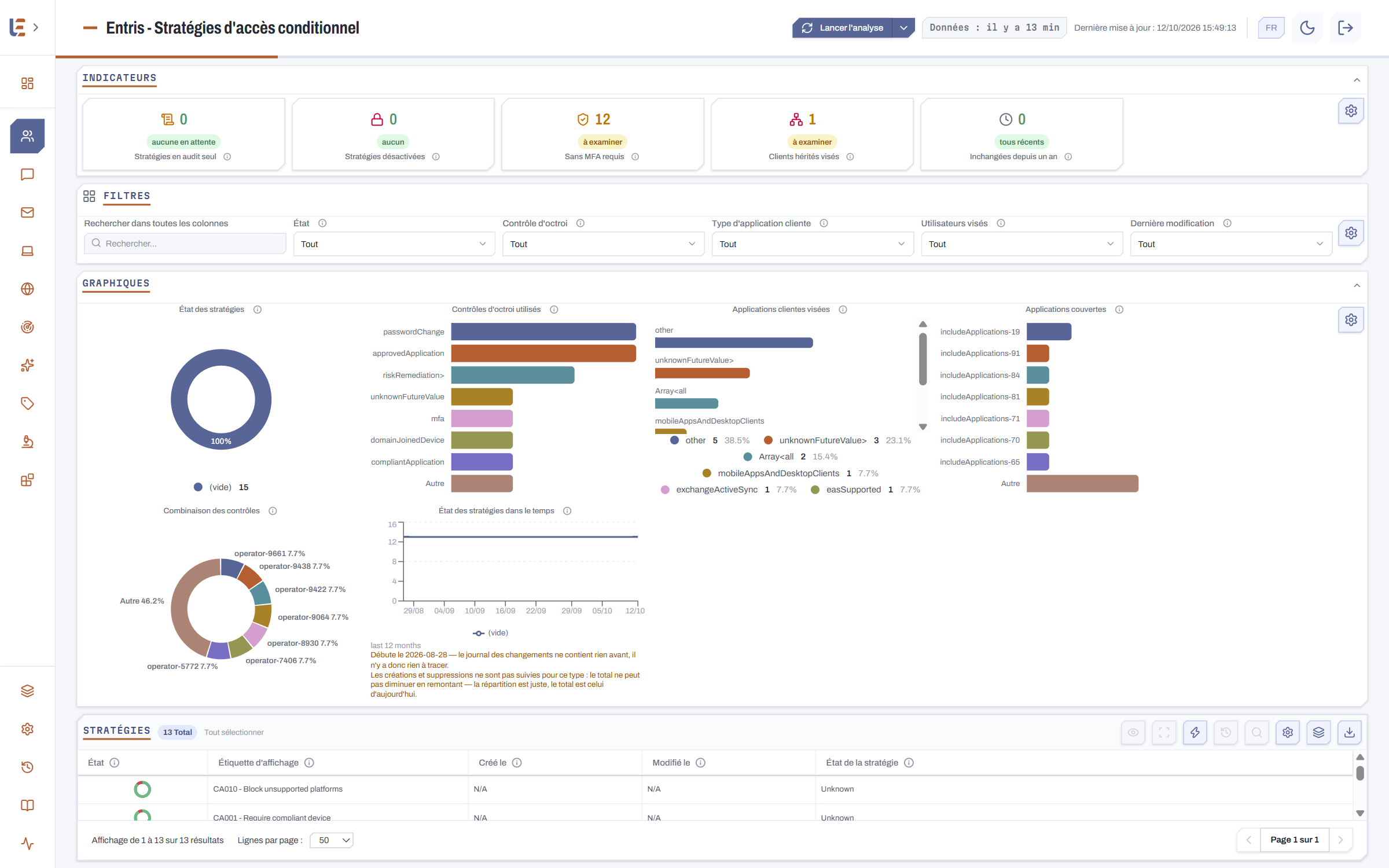The height and width of the screenshot is (868, 1389).
Task: Open the laptop devices sidebar icon
Action: (x=27, y=251)
